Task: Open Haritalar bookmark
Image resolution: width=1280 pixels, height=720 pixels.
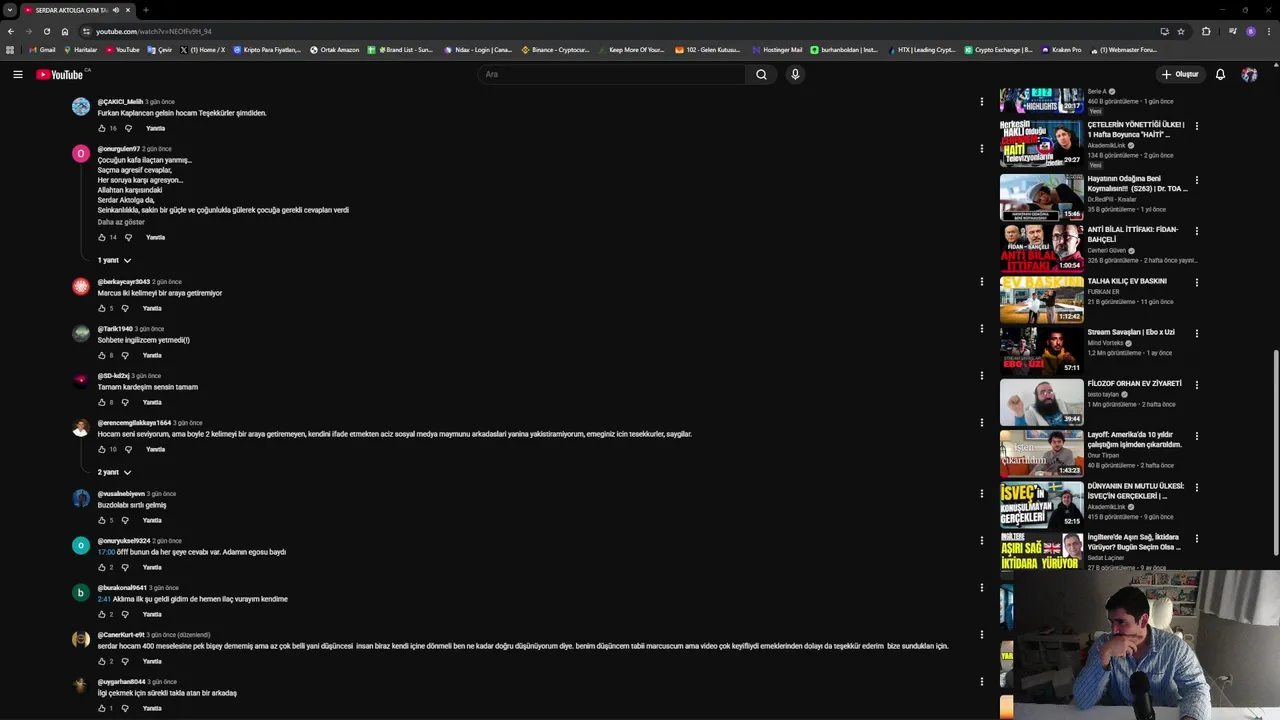Action: 81,49
